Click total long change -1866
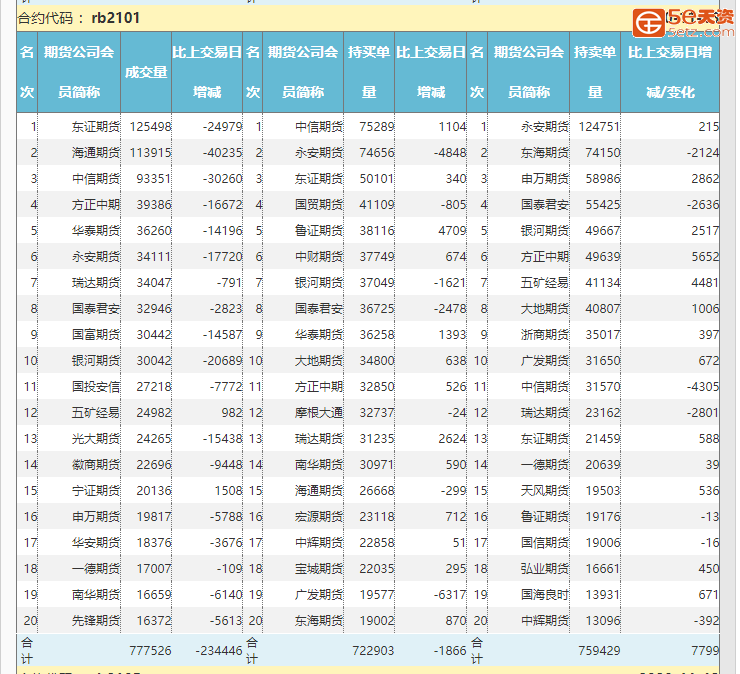Viewport: 740px width, 674px height. point(450,650)
